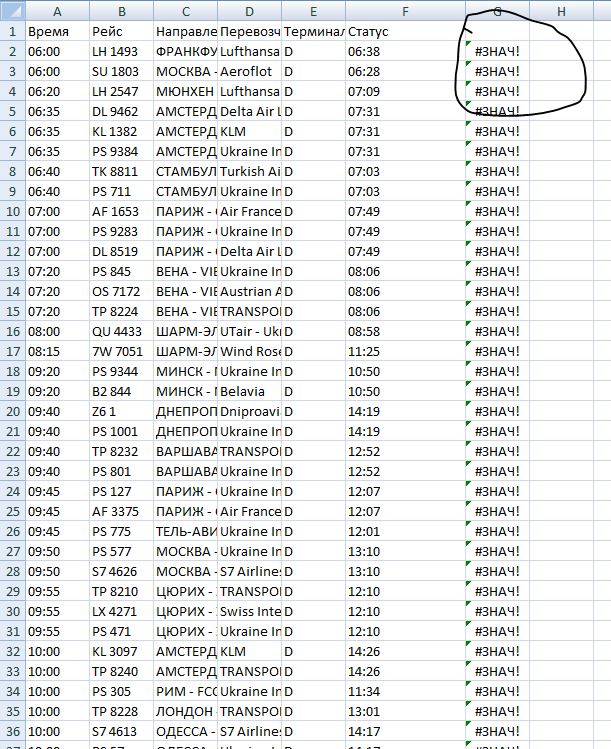
Task: Select the Turkish Airlines carrier cell
Action: [x=249, y=171]
